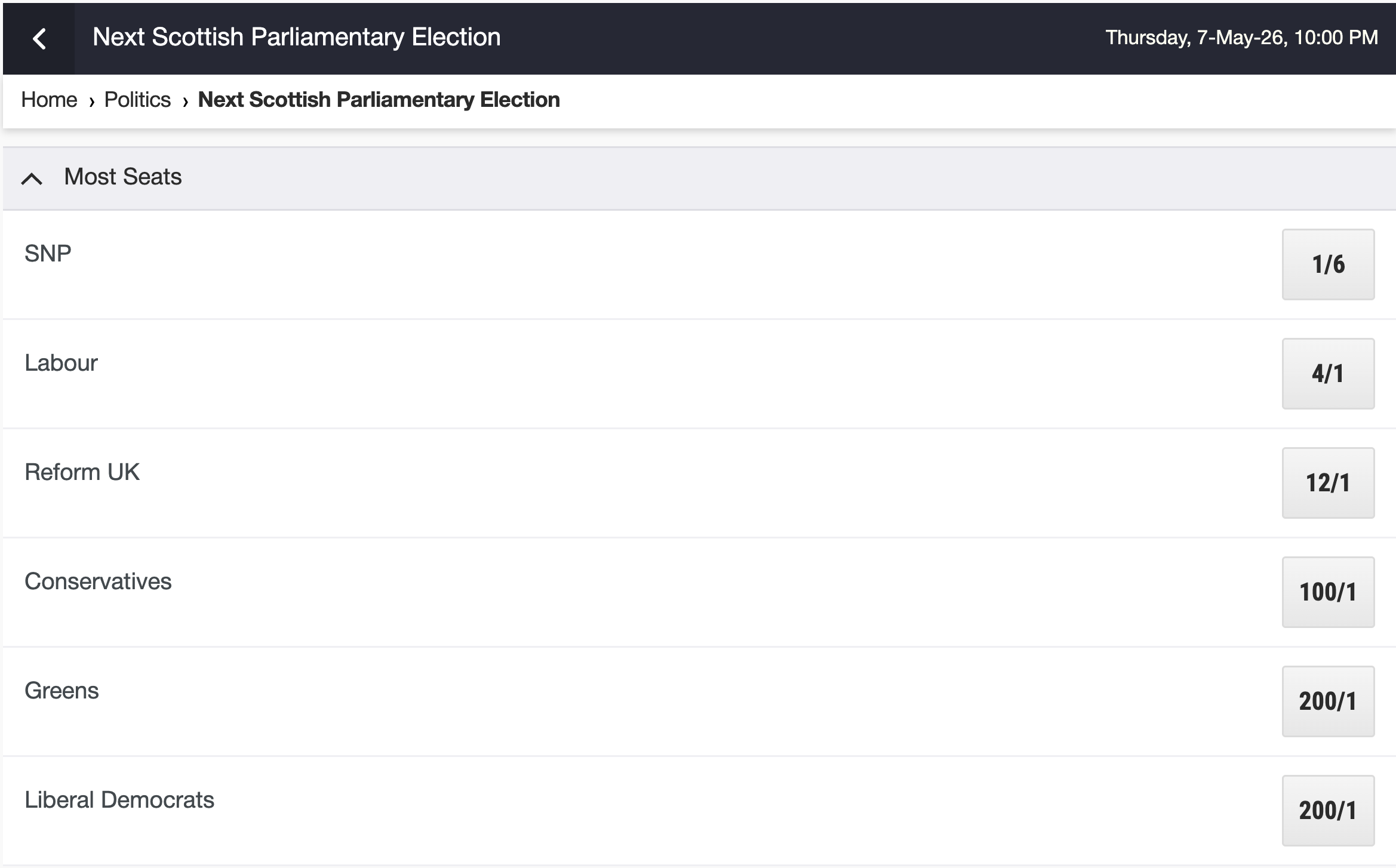Image resolution: width=1396 pixels, height=868 pixels.
Task: Click the Greens party name
Action: (x=62, y=691)
